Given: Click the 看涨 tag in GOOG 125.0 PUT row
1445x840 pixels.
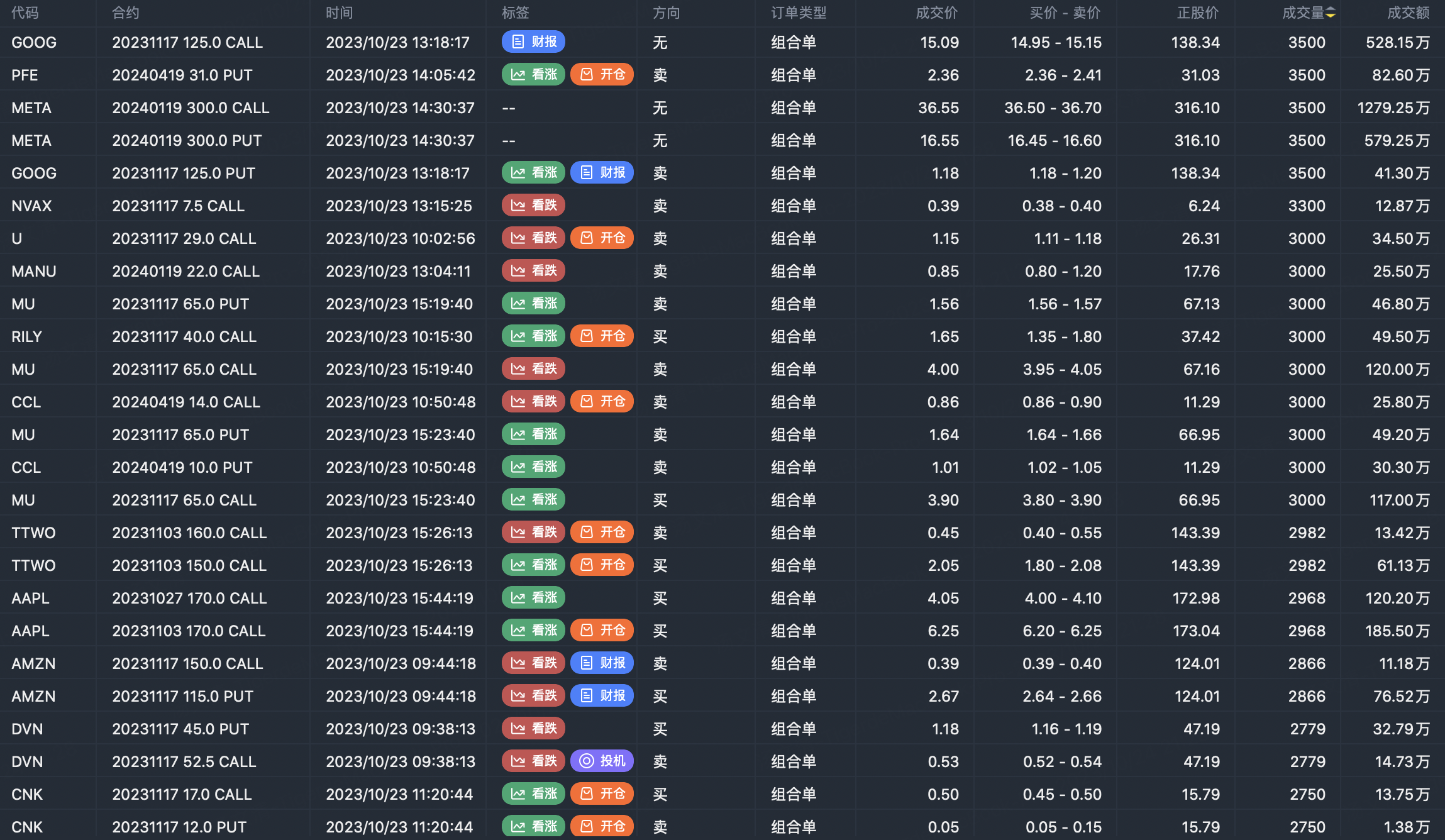Looking at the screenshot, I should pyautogui.click(x=533, y=172).
